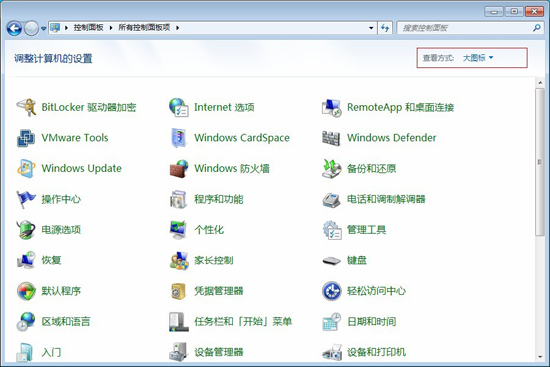Expand the arrow before 控制面板 in breadcrumb
This screenshot has height=367, width=550.
coord(66,28)
